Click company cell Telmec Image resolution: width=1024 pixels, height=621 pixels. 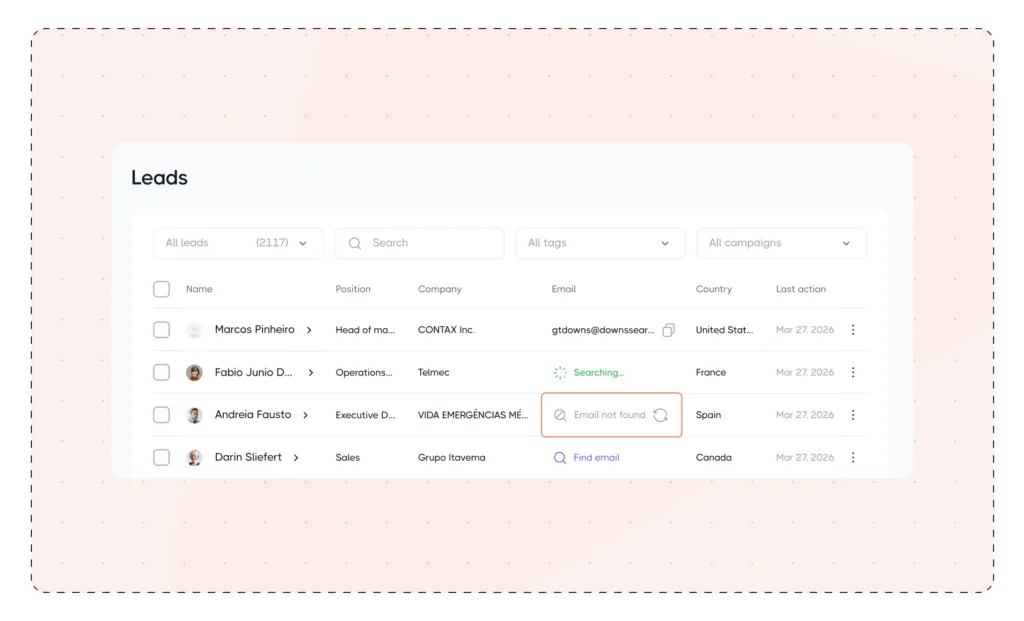tap(434, 372)
